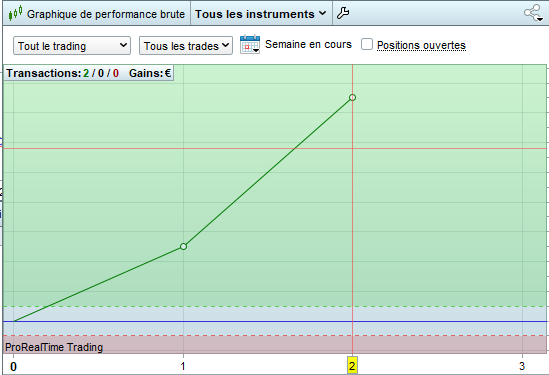Image resolution: width=549 pixels, height=375 pixels.
Task: Expand the Tous les instruments dropdown
Action: (x=261, y=14)
